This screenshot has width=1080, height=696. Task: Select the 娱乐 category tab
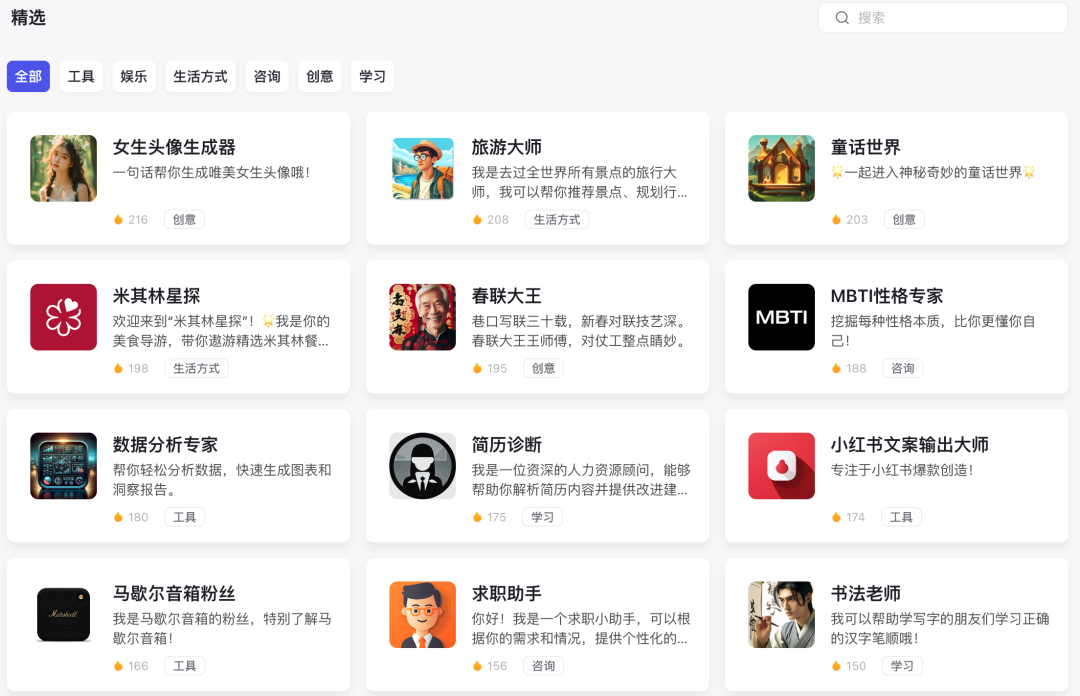134,77
